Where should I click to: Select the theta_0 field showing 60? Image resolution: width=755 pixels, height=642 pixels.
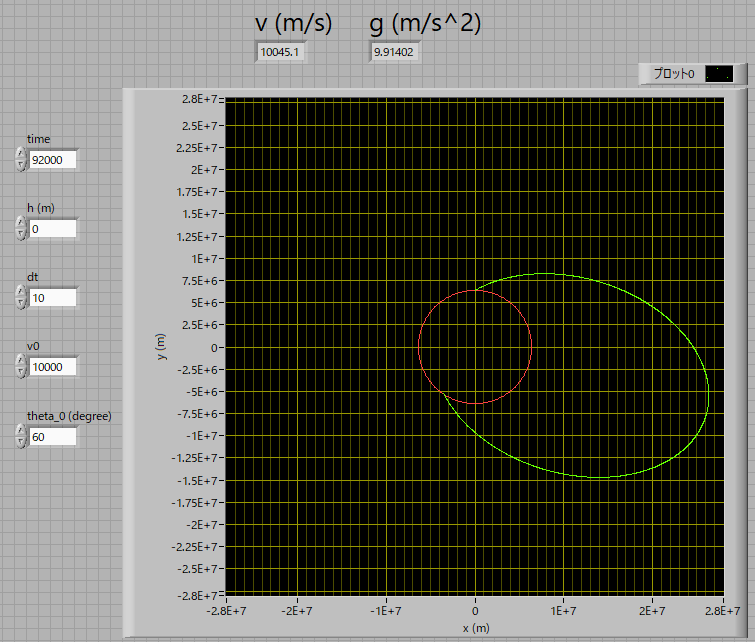click(x=52, y=437)
